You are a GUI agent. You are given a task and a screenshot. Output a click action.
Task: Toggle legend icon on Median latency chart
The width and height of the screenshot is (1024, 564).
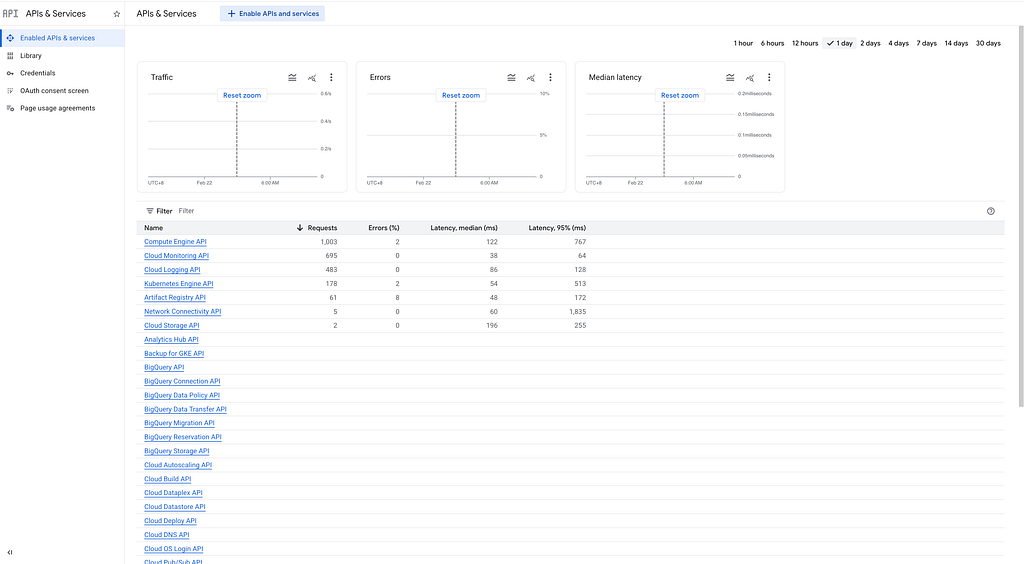click(x=730, y=77)
